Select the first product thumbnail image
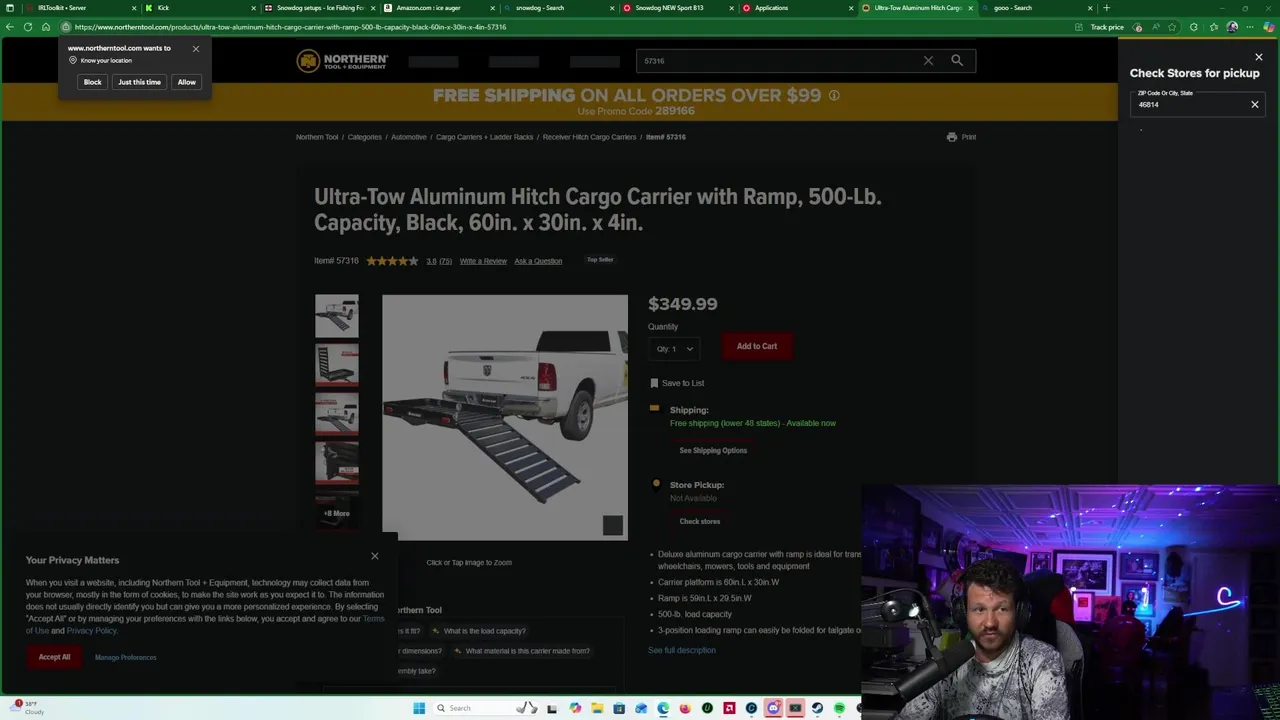 pyautogui.click(x=337, y=316)
